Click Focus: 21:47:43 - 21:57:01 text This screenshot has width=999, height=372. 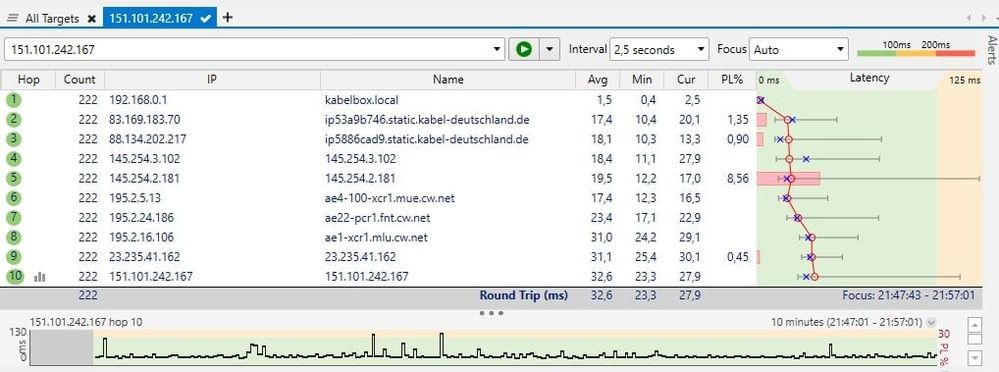[x=908, y=296]
